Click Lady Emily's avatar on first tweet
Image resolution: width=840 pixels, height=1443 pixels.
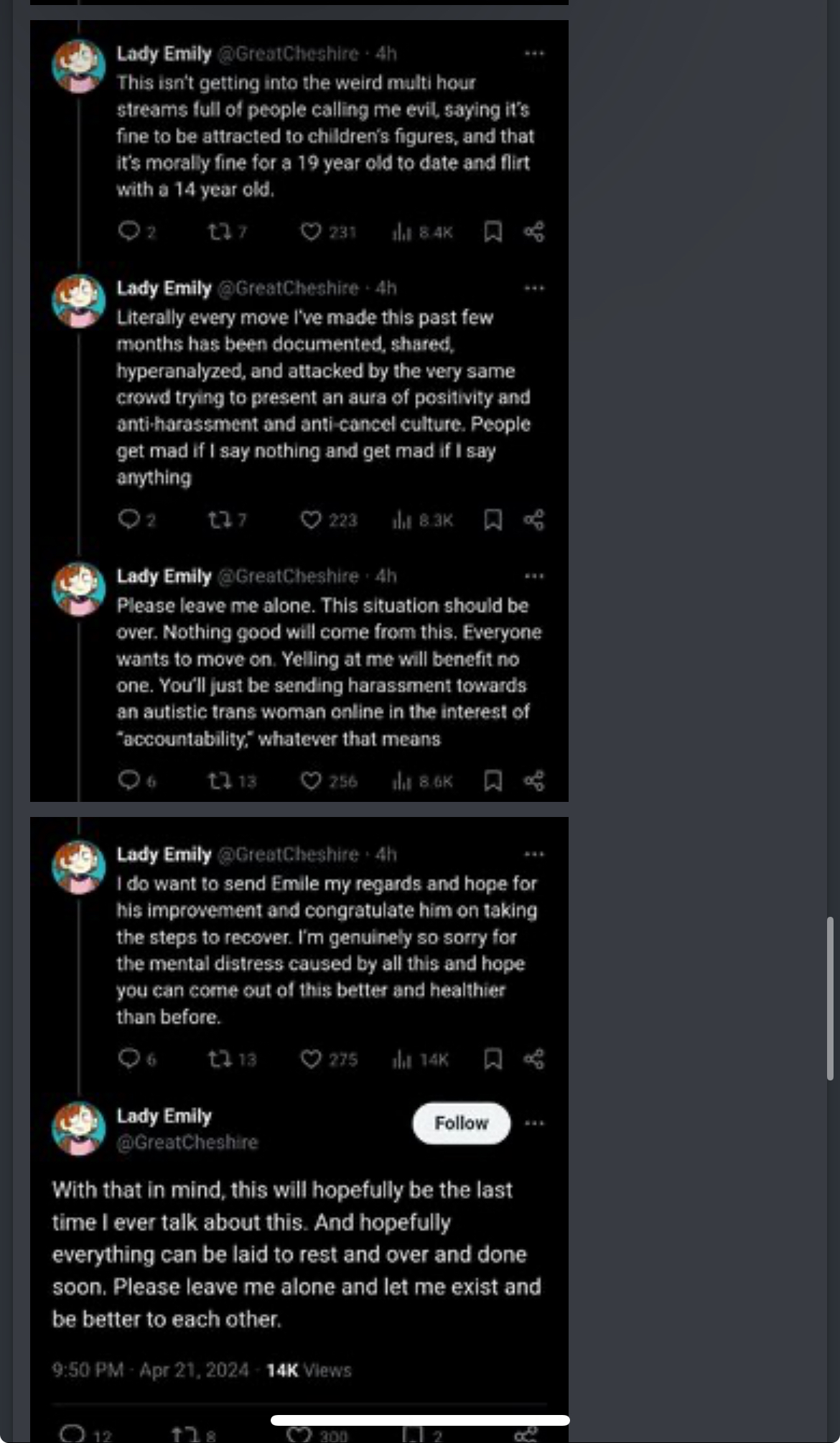(79, 66)
